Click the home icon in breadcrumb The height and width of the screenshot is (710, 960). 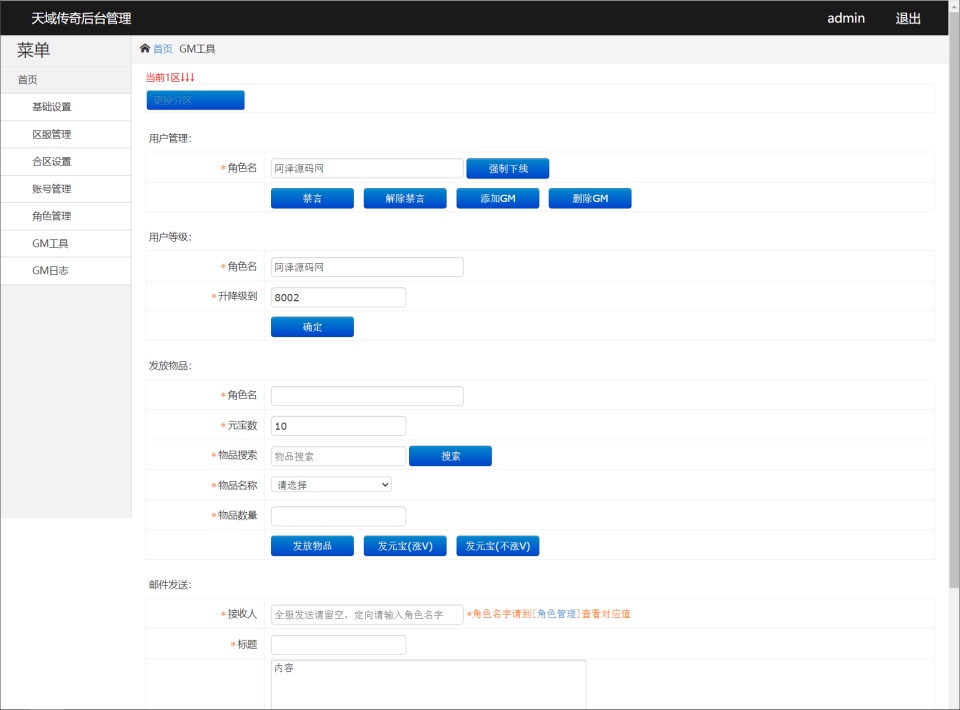[145, 49]
